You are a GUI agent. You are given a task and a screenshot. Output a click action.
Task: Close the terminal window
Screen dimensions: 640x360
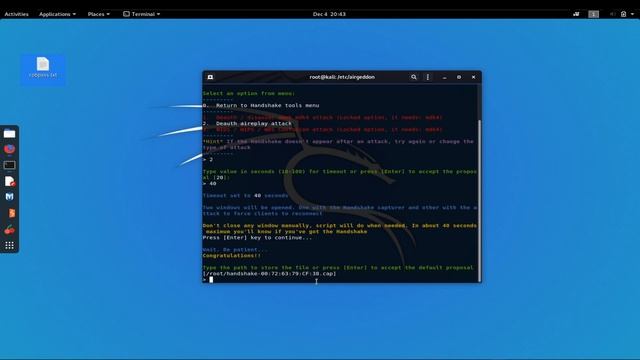tap(473, 77)
